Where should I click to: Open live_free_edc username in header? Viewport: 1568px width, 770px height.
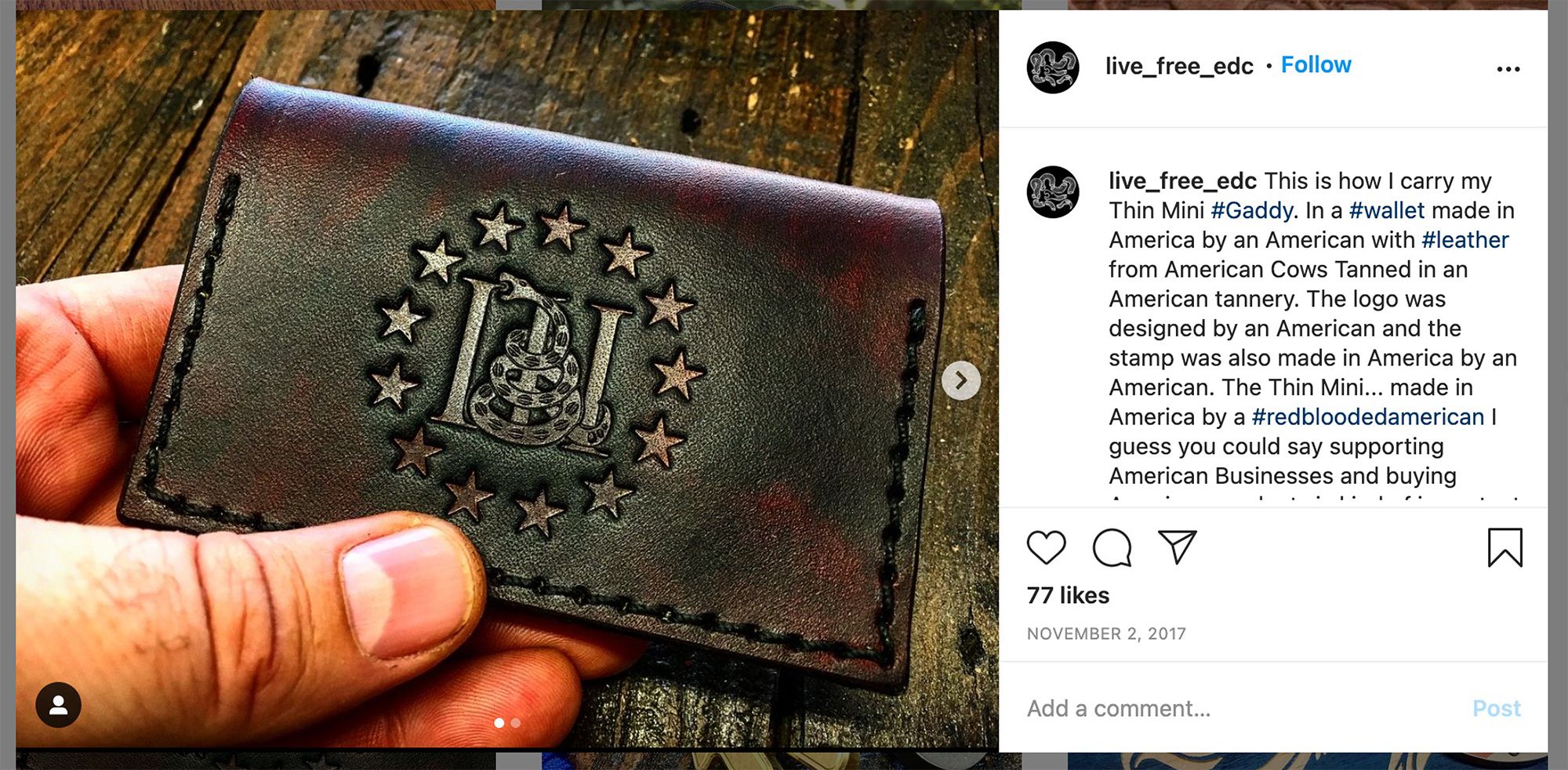pos(1179,66)
